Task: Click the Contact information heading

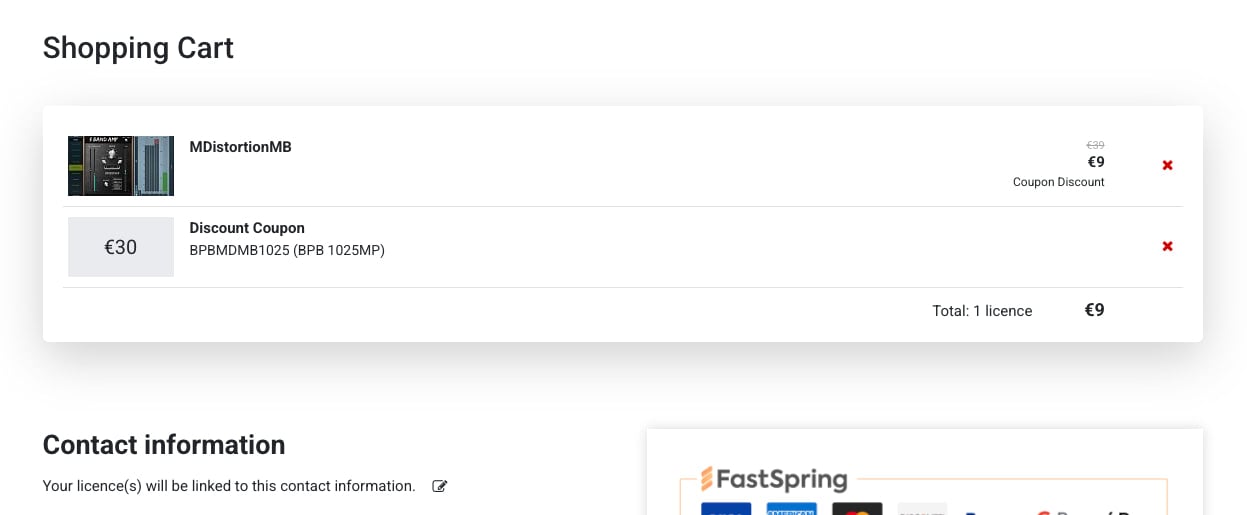Action: click(x=164, y=445)
